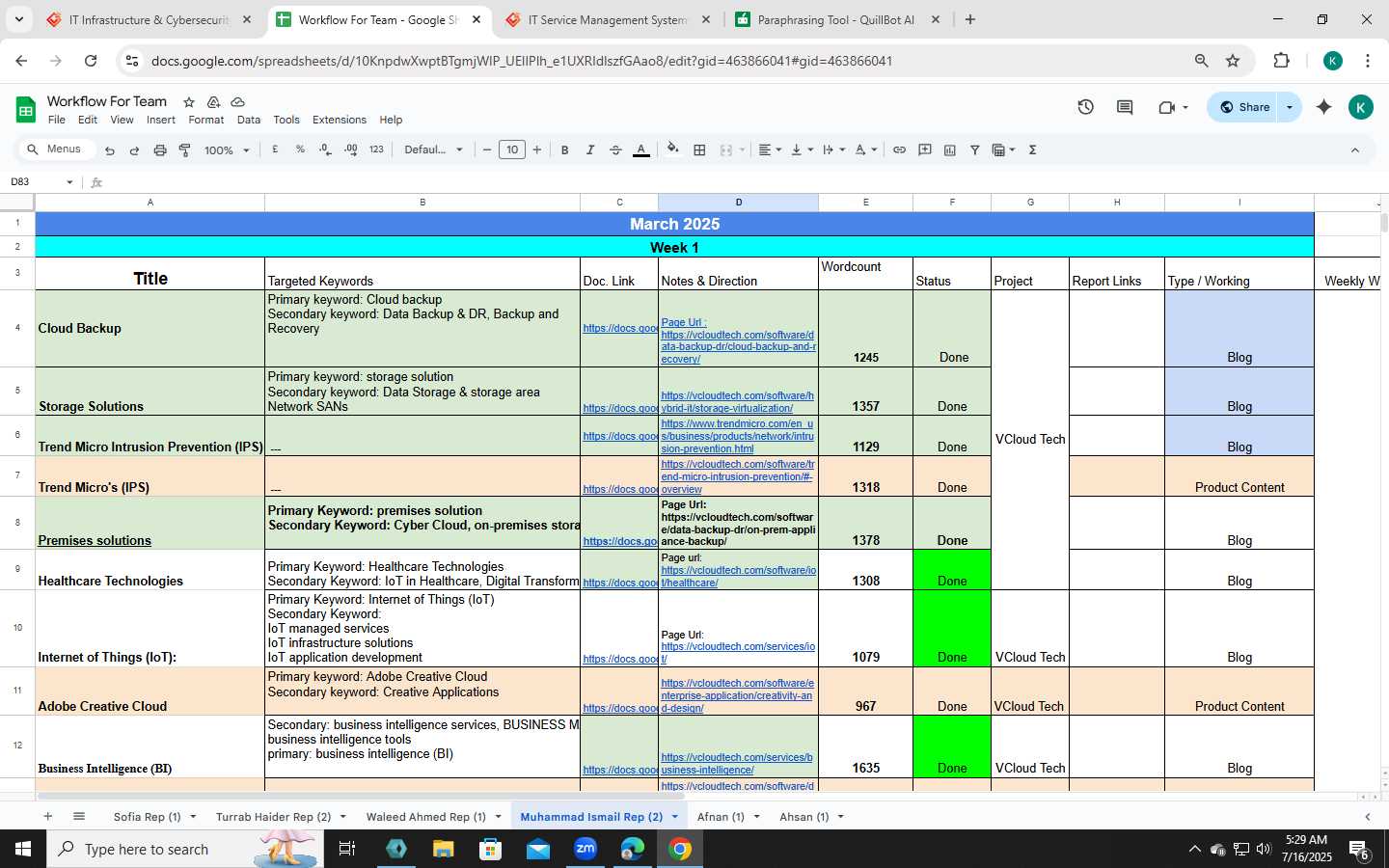
Task: Open the fill color picker
Action: [673, 149]
